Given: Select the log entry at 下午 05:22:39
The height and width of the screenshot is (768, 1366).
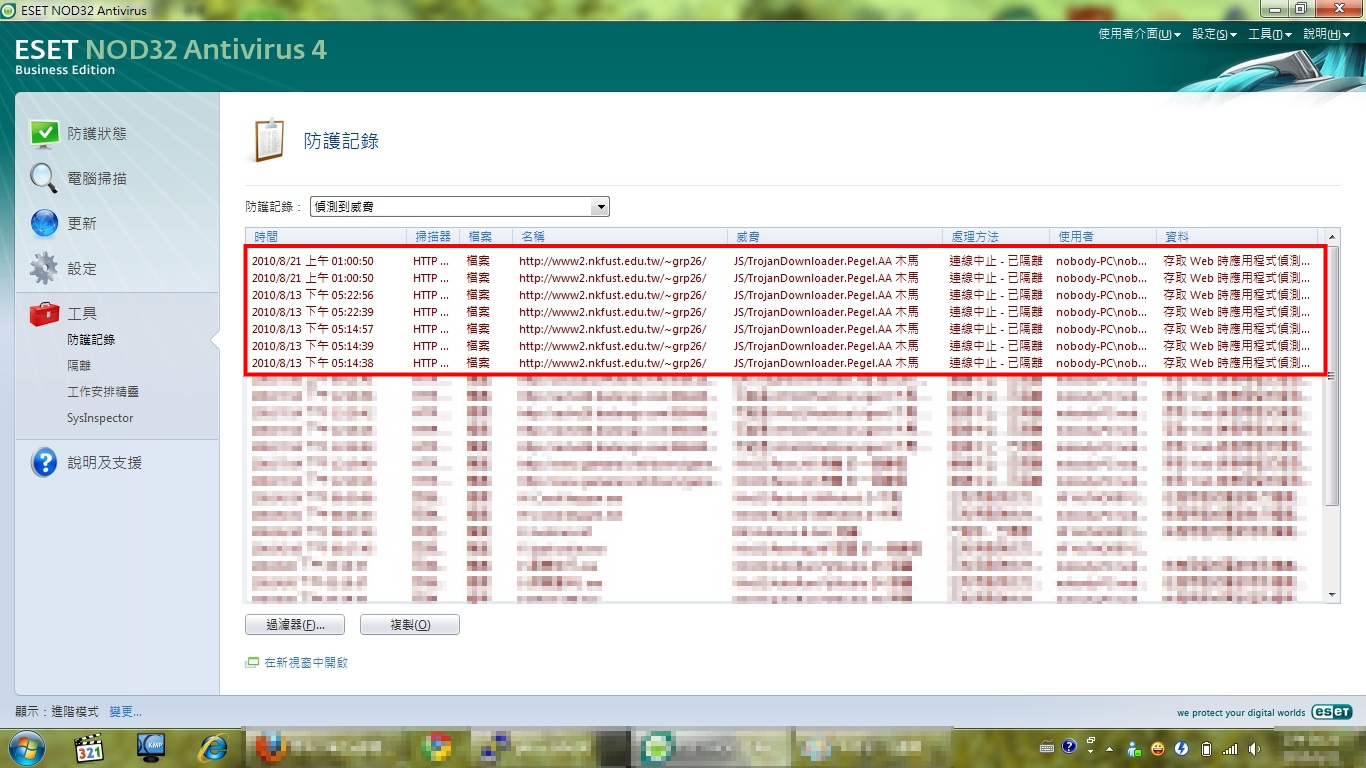Looking at the screenshot, I should pyautogui.click(x=785, y=312).
